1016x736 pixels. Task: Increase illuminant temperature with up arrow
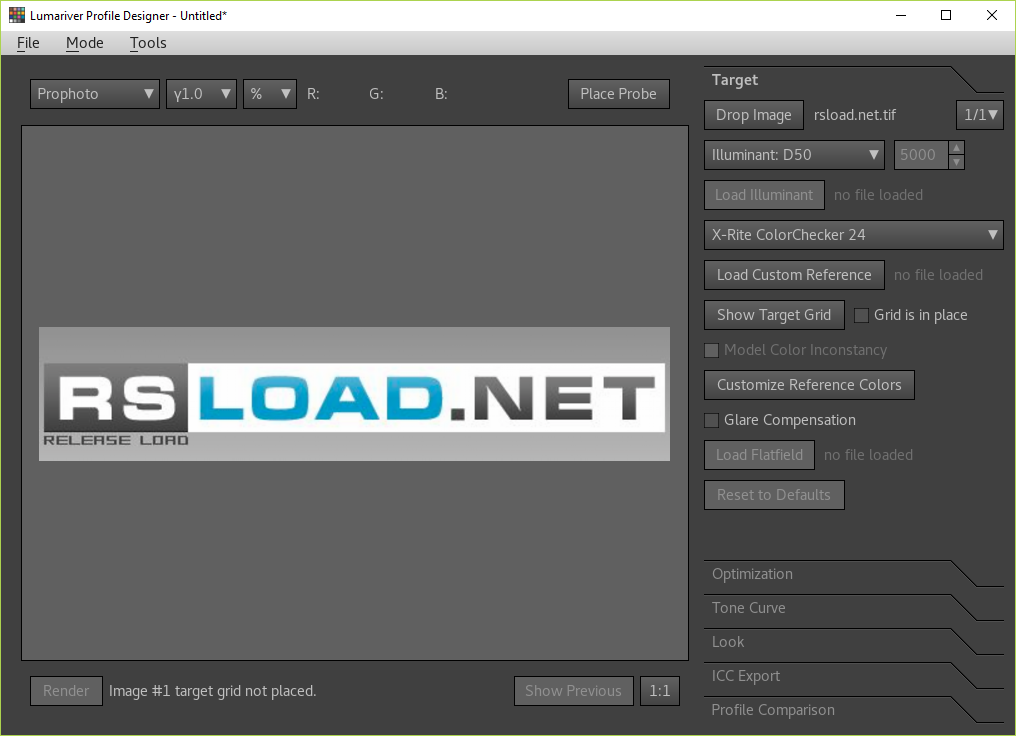pyautogui.click(x=956, y=148)
